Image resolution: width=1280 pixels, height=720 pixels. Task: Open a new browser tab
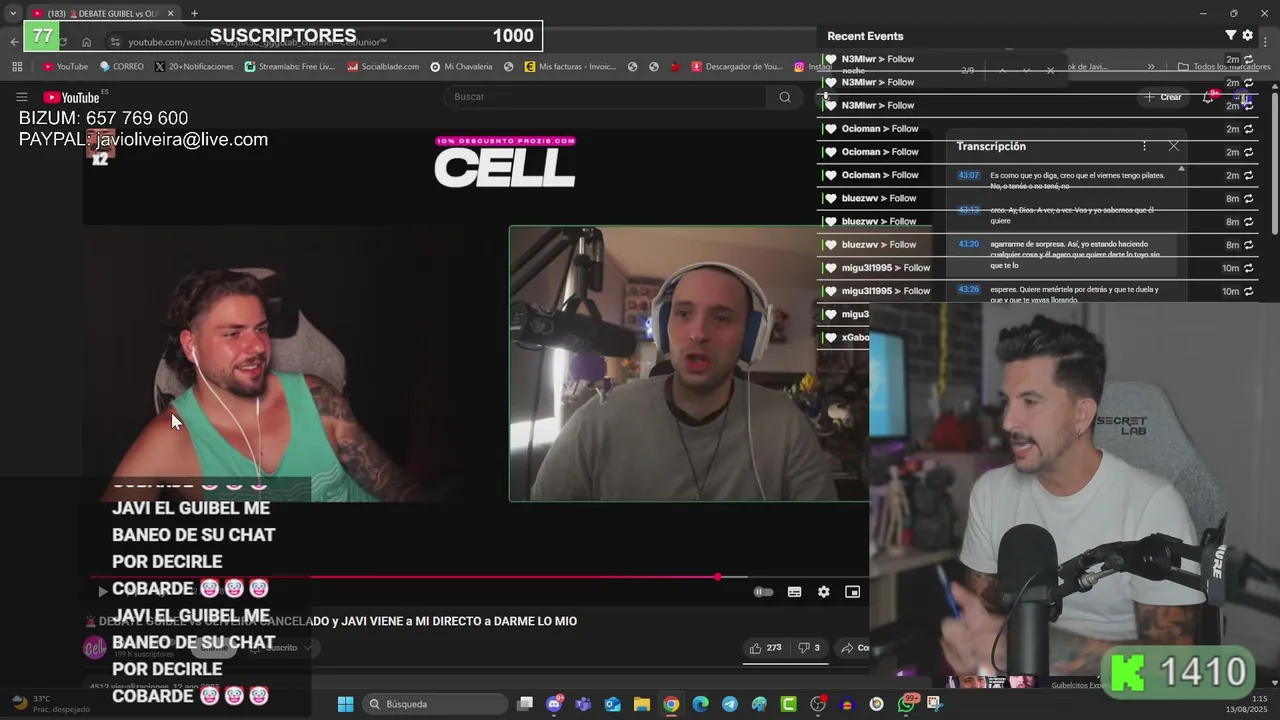[x=194, y=13]
